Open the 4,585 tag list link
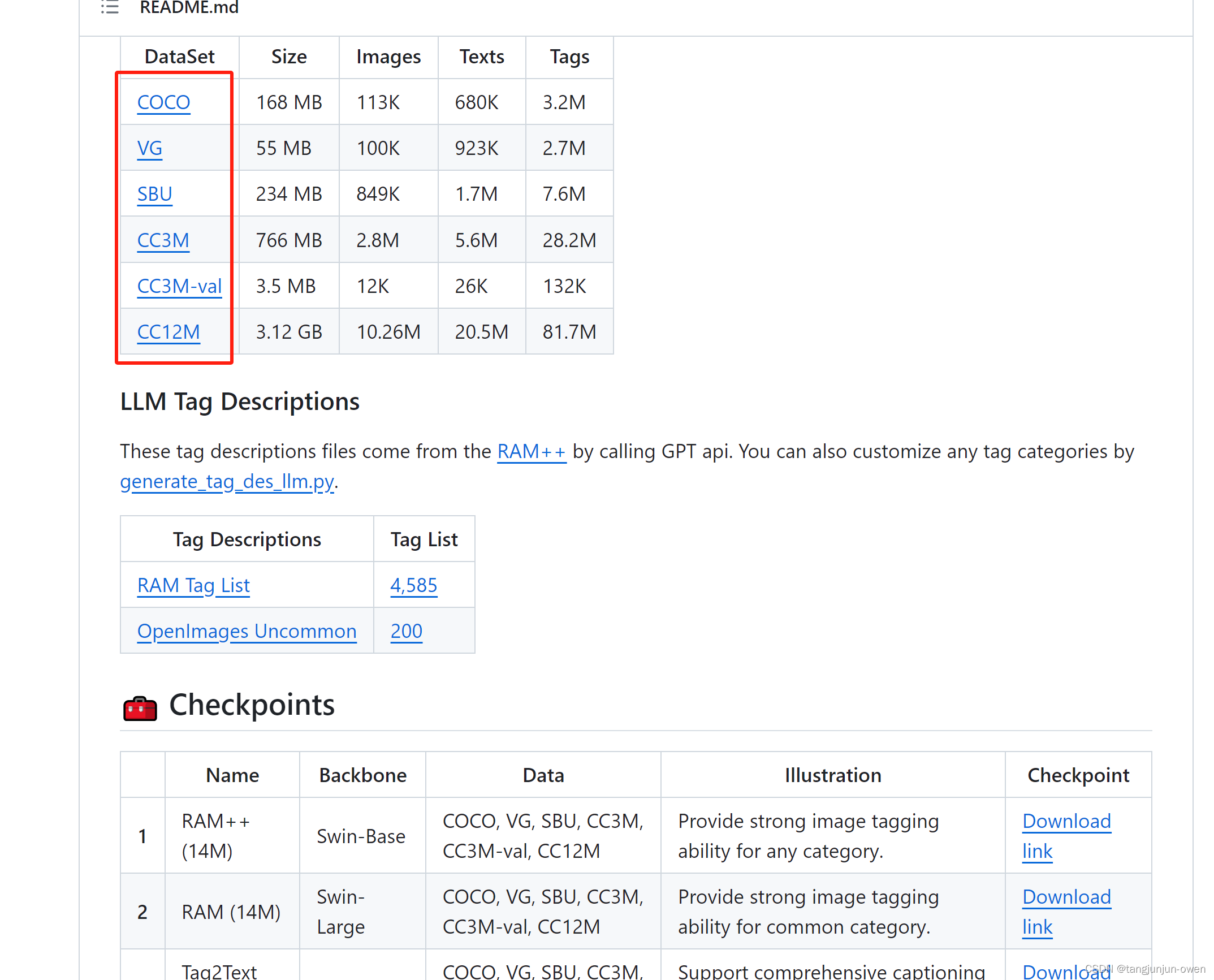Viewport: 1214px width, 980px height. 413,585
